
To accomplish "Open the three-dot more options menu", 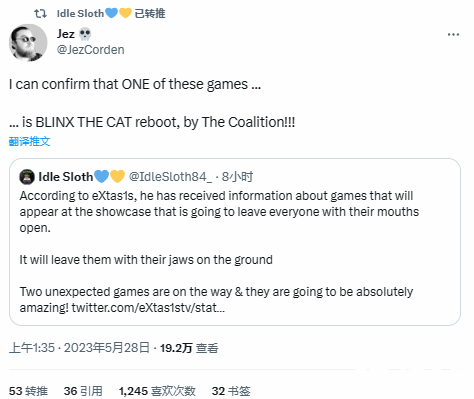I will [453, 34].
